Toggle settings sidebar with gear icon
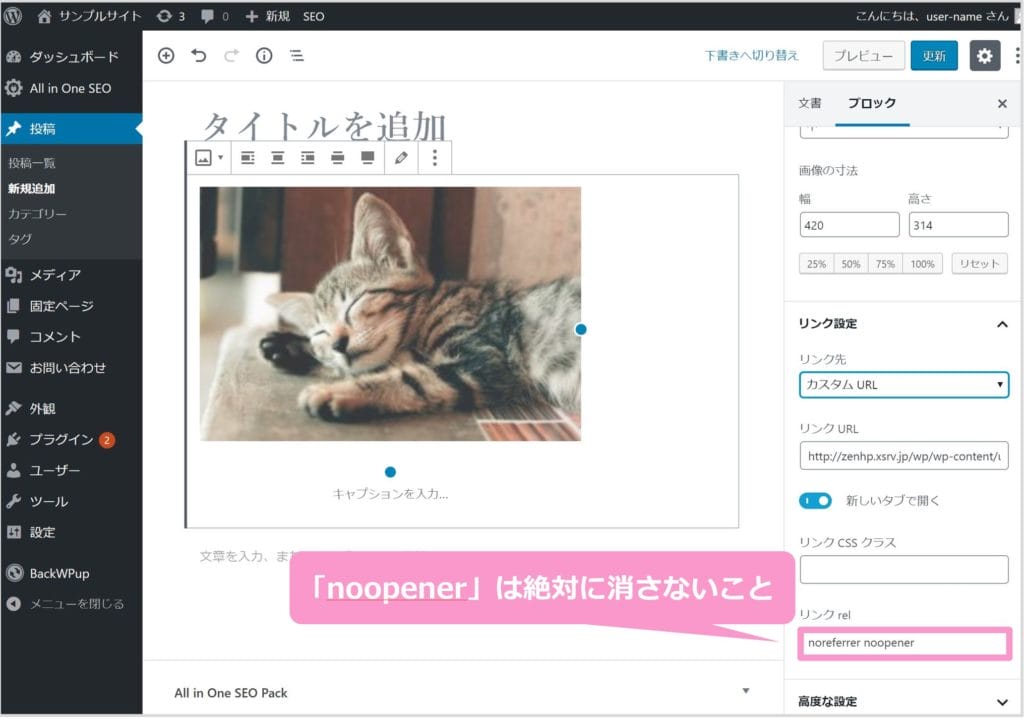This screenshot has height=719, width=1024. (985, 56)
